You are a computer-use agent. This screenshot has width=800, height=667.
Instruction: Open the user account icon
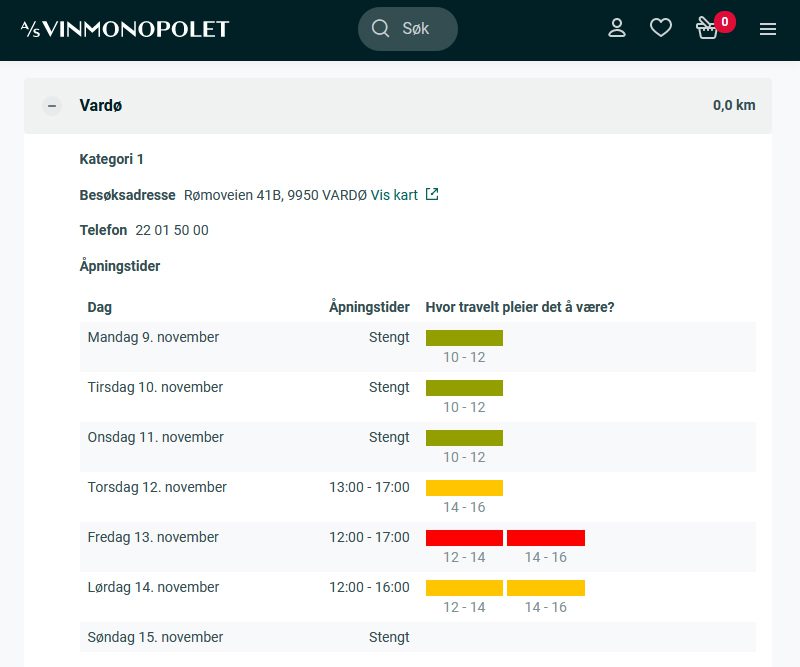click(x=617, y=29)
